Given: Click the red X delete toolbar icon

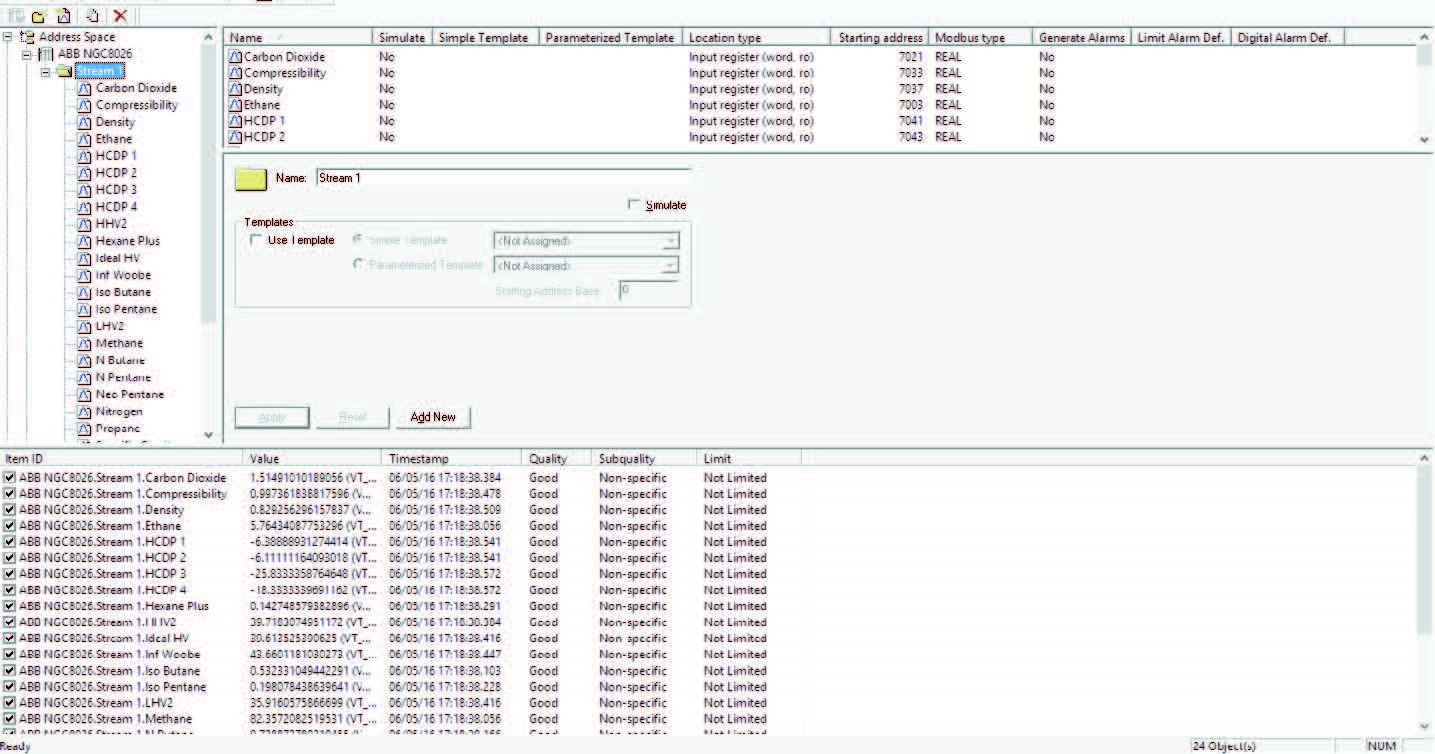Looking at the screenshot, I should pyautogui.click(x=120, y=15).
